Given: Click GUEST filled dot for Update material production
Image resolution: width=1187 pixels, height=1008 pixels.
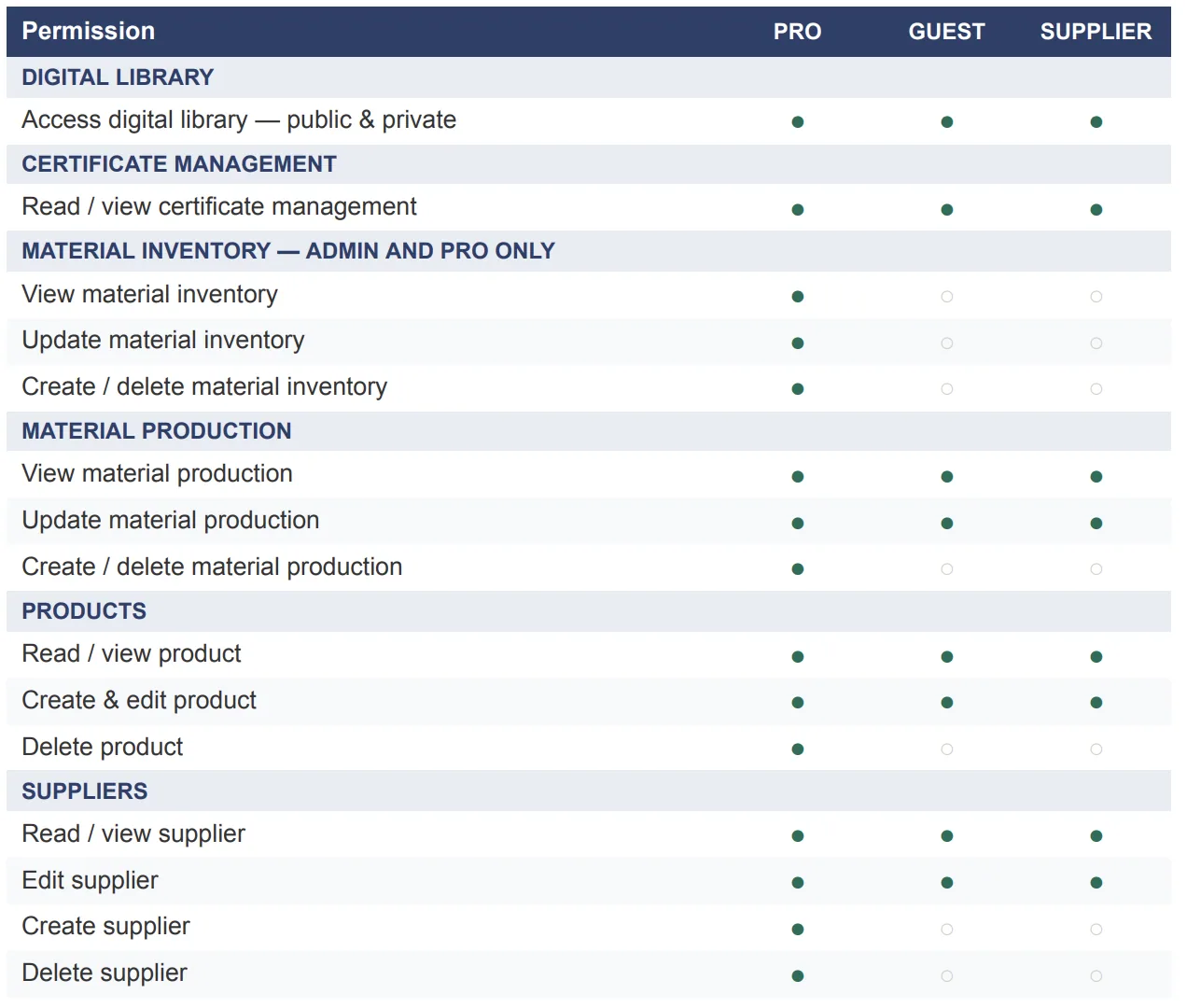Looking at the screenshot, I should coord(947,524).
